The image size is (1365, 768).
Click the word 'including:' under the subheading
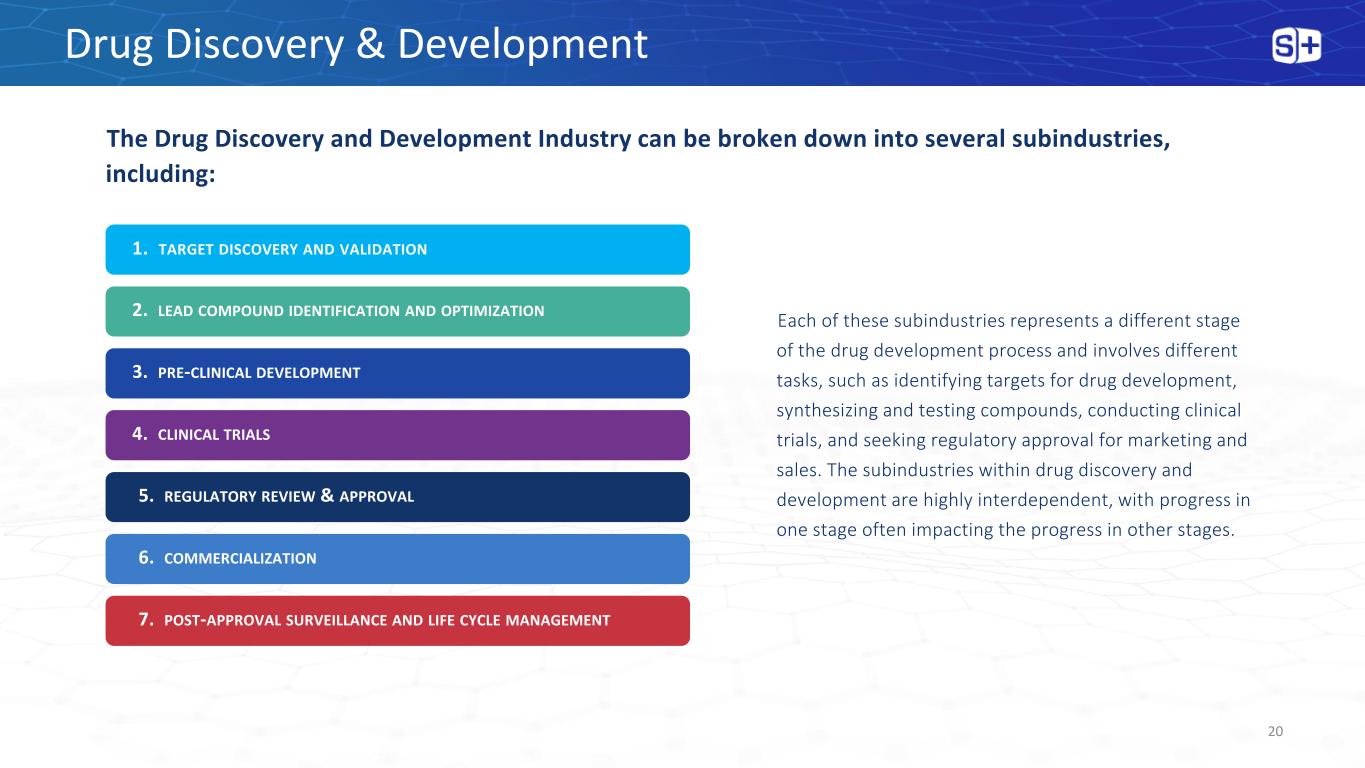[x=160, y=174]
